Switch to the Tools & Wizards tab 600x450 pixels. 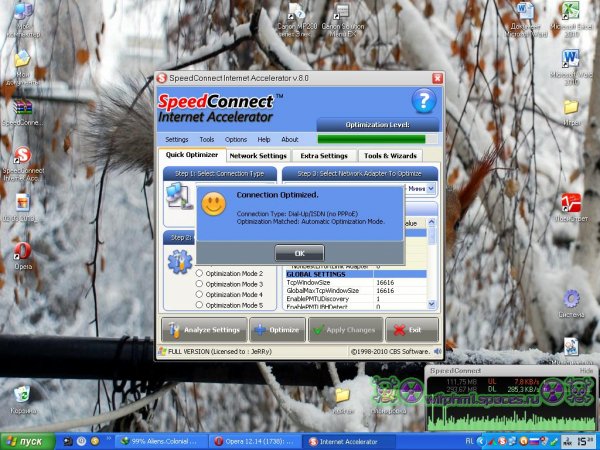coord(390,156)
